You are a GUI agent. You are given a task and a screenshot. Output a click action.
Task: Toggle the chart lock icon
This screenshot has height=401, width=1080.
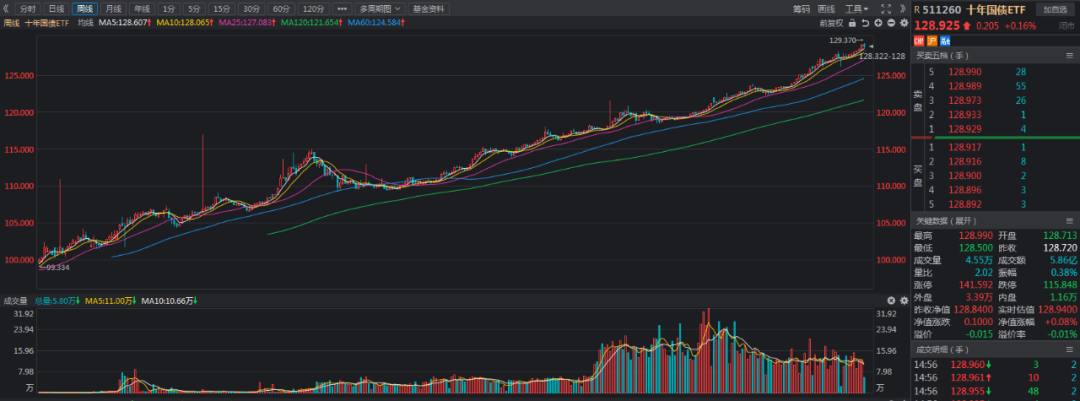point(852,23)
